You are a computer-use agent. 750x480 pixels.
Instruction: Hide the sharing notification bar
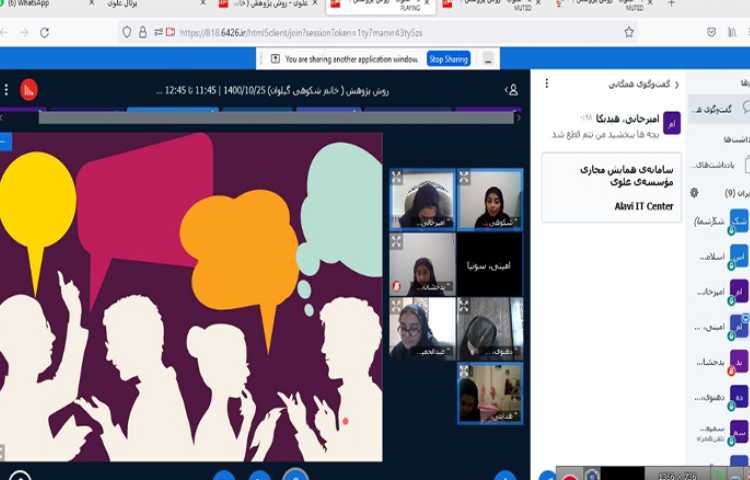point(488,59)
